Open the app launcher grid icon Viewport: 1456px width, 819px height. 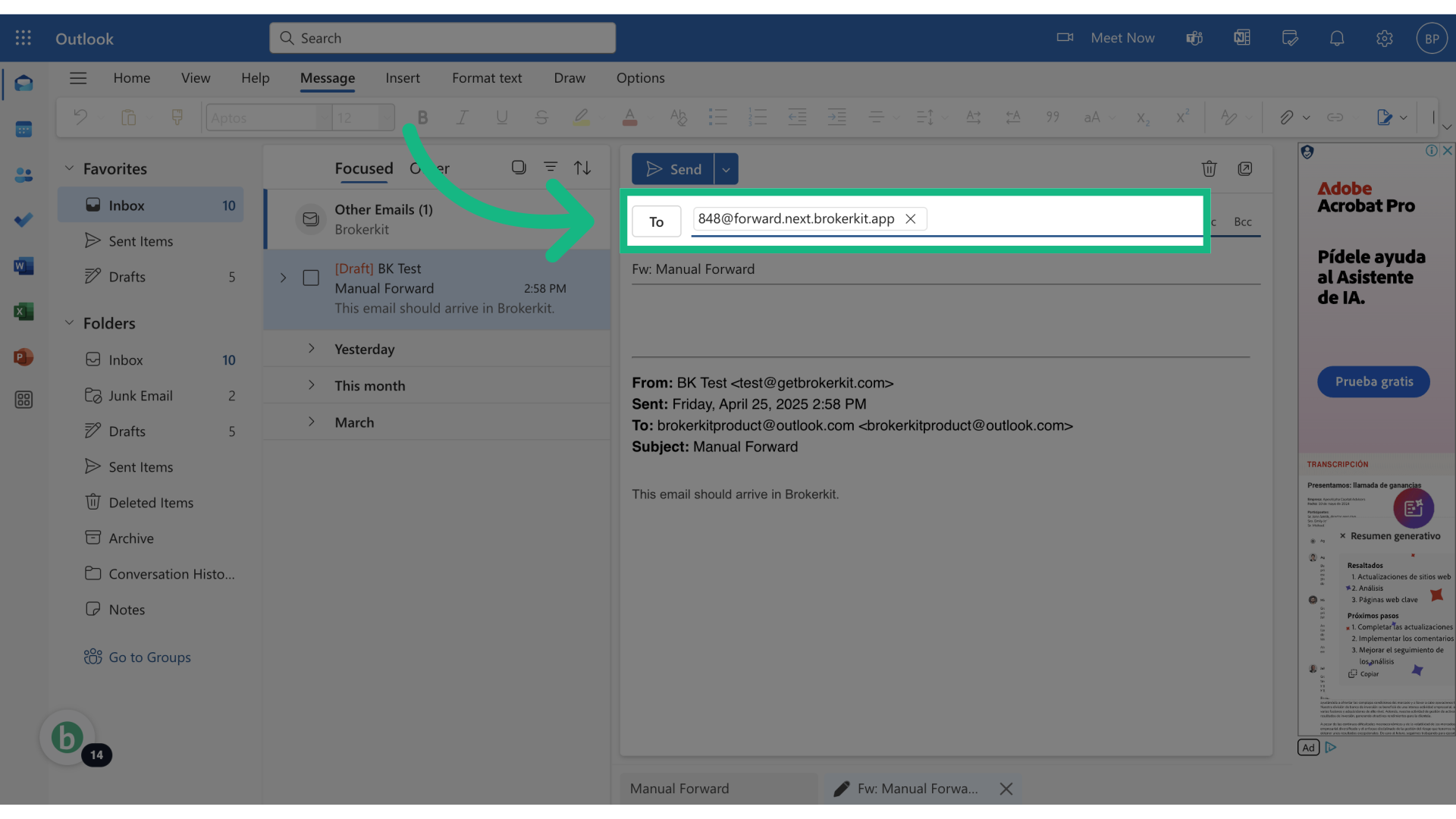click(23, 38)
